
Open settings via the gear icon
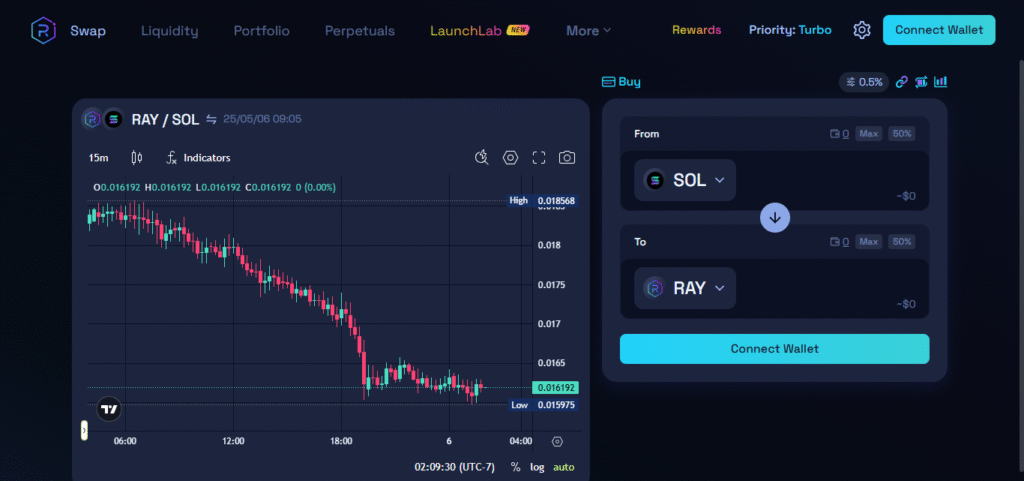tap(862, 30)
